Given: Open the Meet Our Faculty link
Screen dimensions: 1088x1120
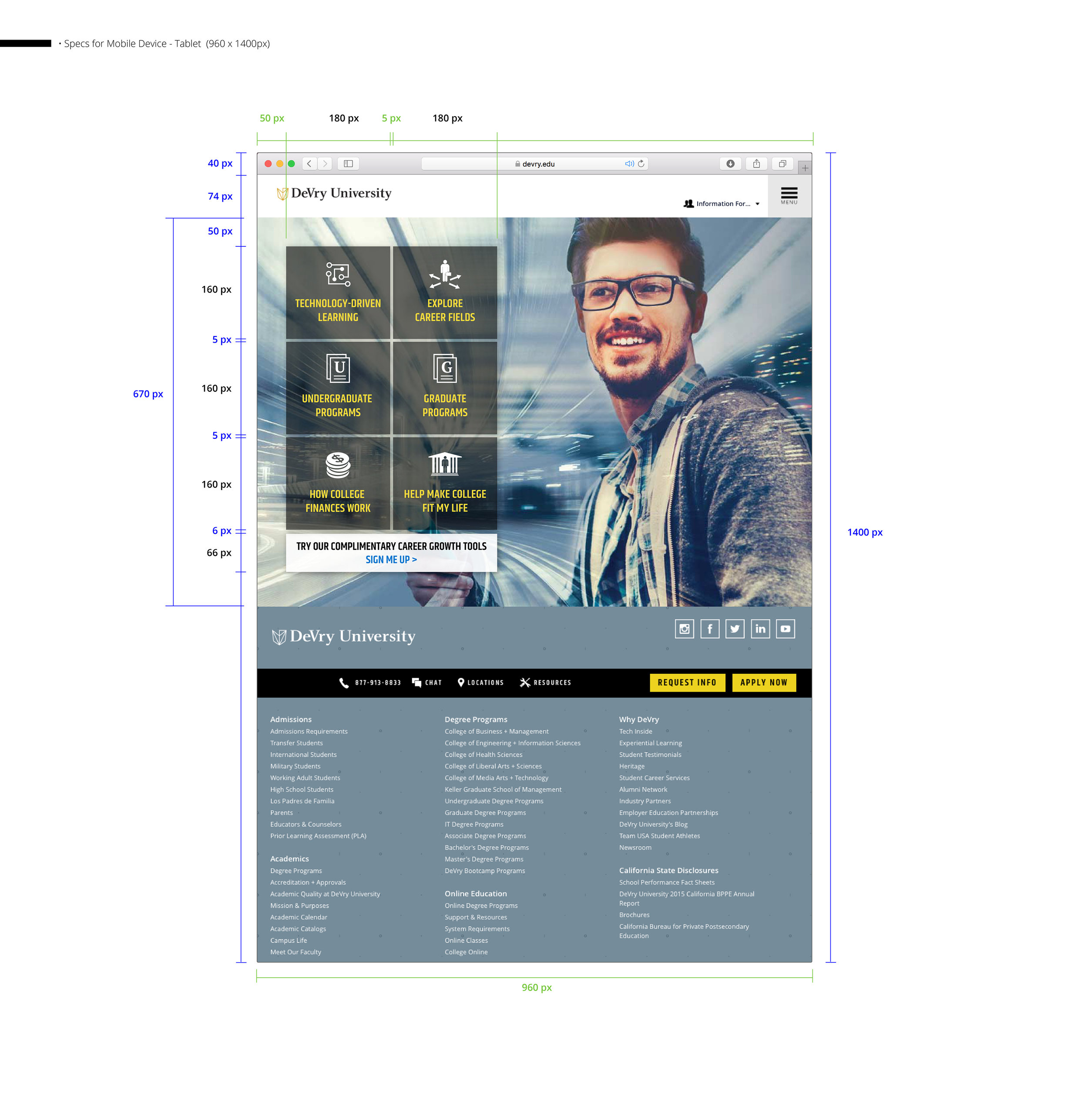Looking at the screenshot, I should point(296,952).
